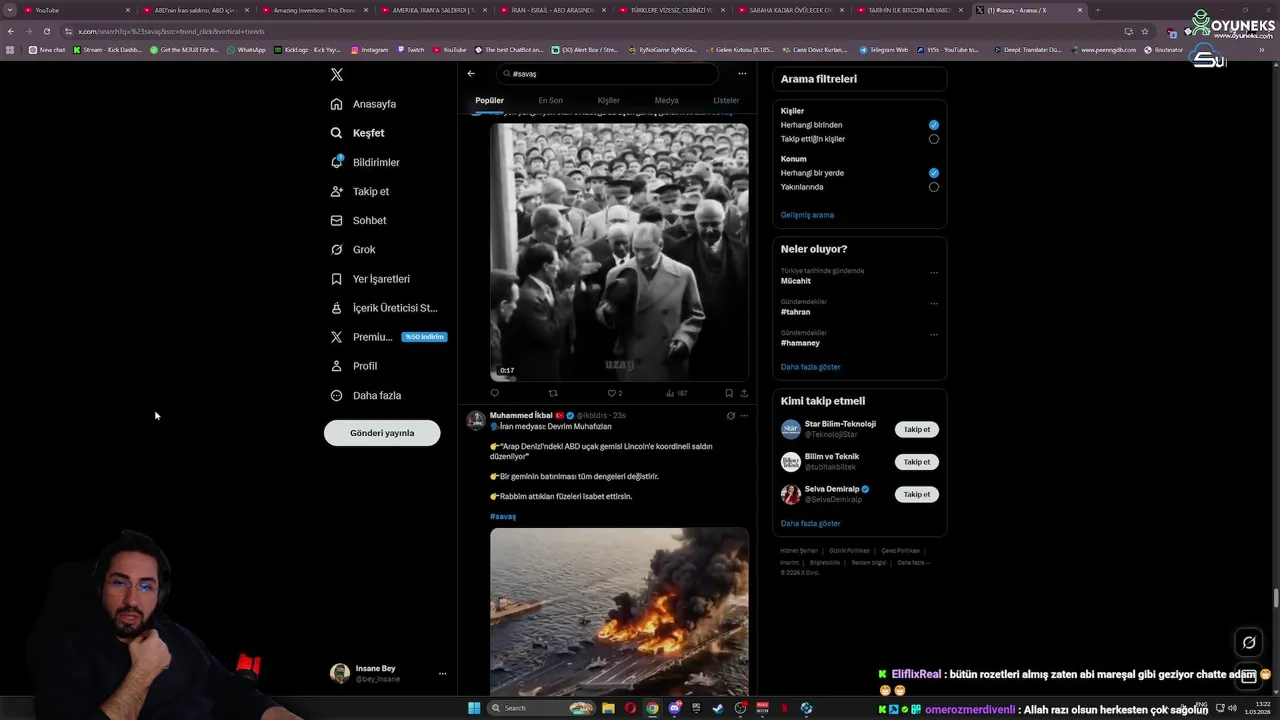Select 'Yakınlarında' location filter
Screen dimensions: 1280x720
pyautogui.click(x=933, y=187)
